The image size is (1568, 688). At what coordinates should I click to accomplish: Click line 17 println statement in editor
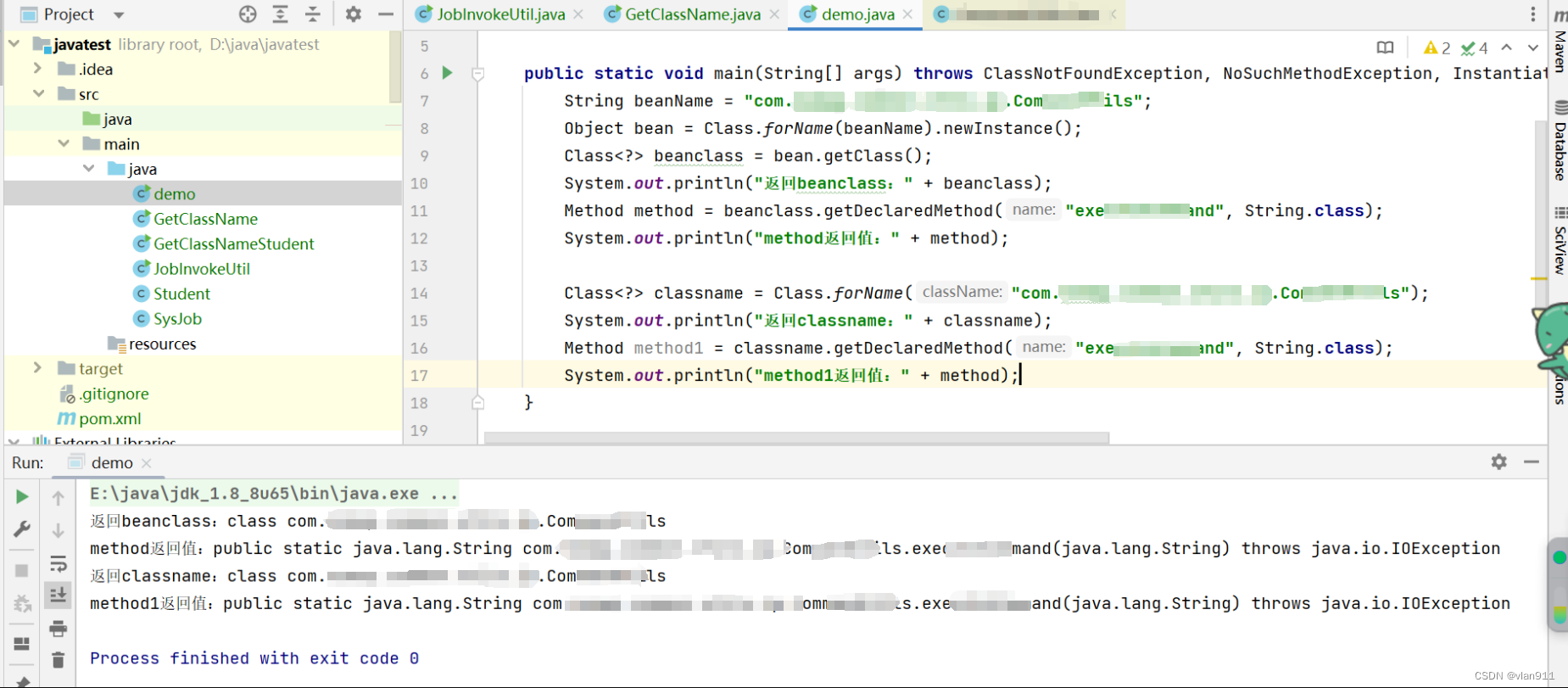point(790,375)
